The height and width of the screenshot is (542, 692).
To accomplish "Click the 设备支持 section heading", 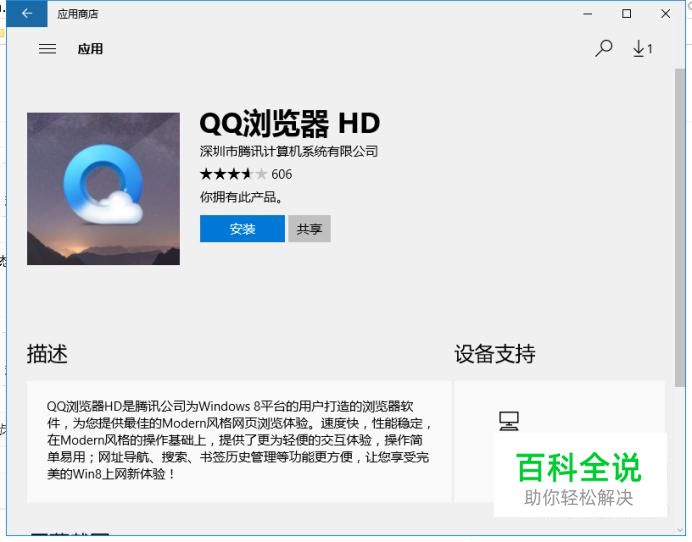I will (495, 354).
